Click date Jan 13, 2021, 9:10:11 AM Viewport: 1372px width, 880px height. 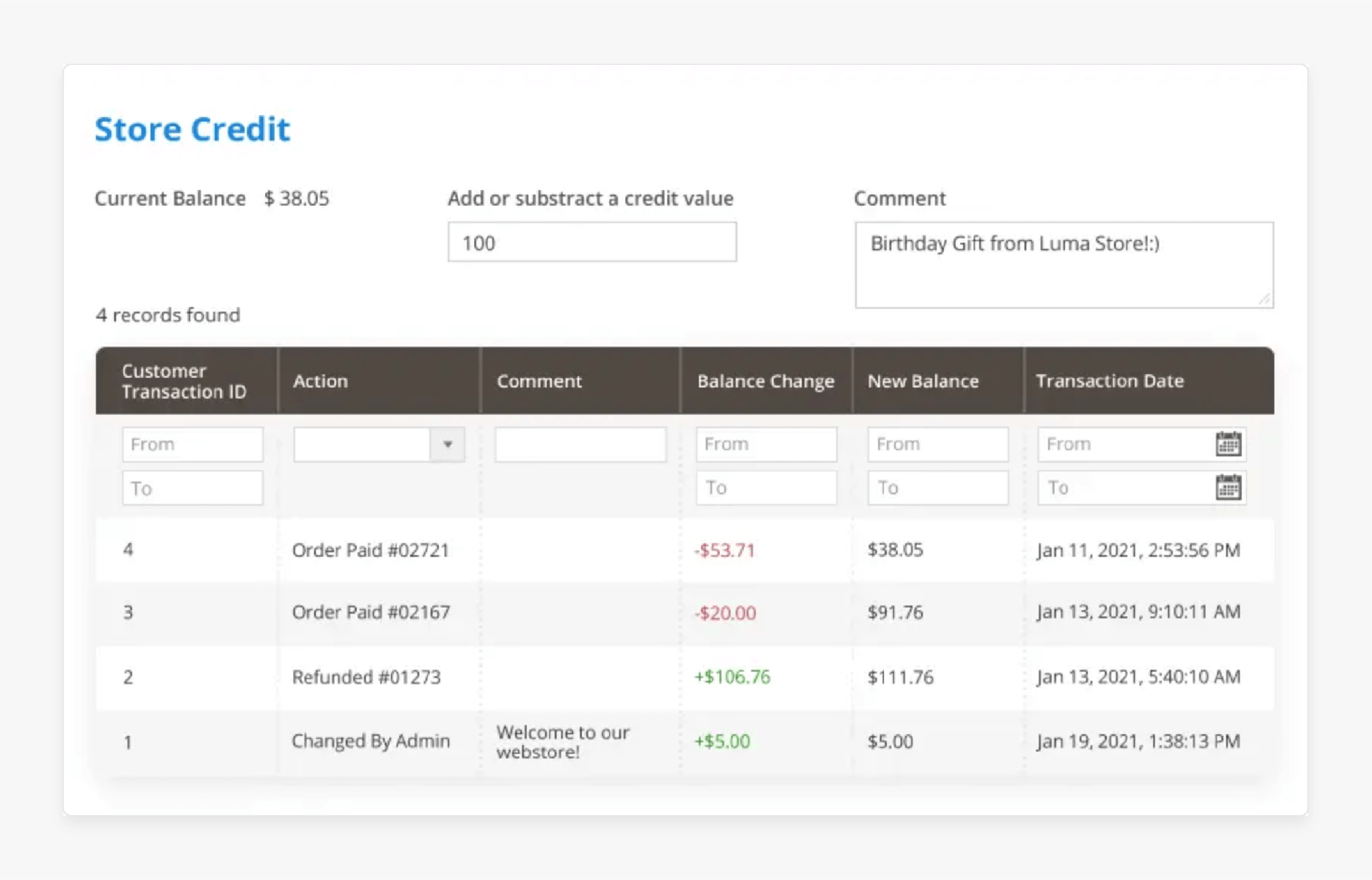(x=1138, y=612)
